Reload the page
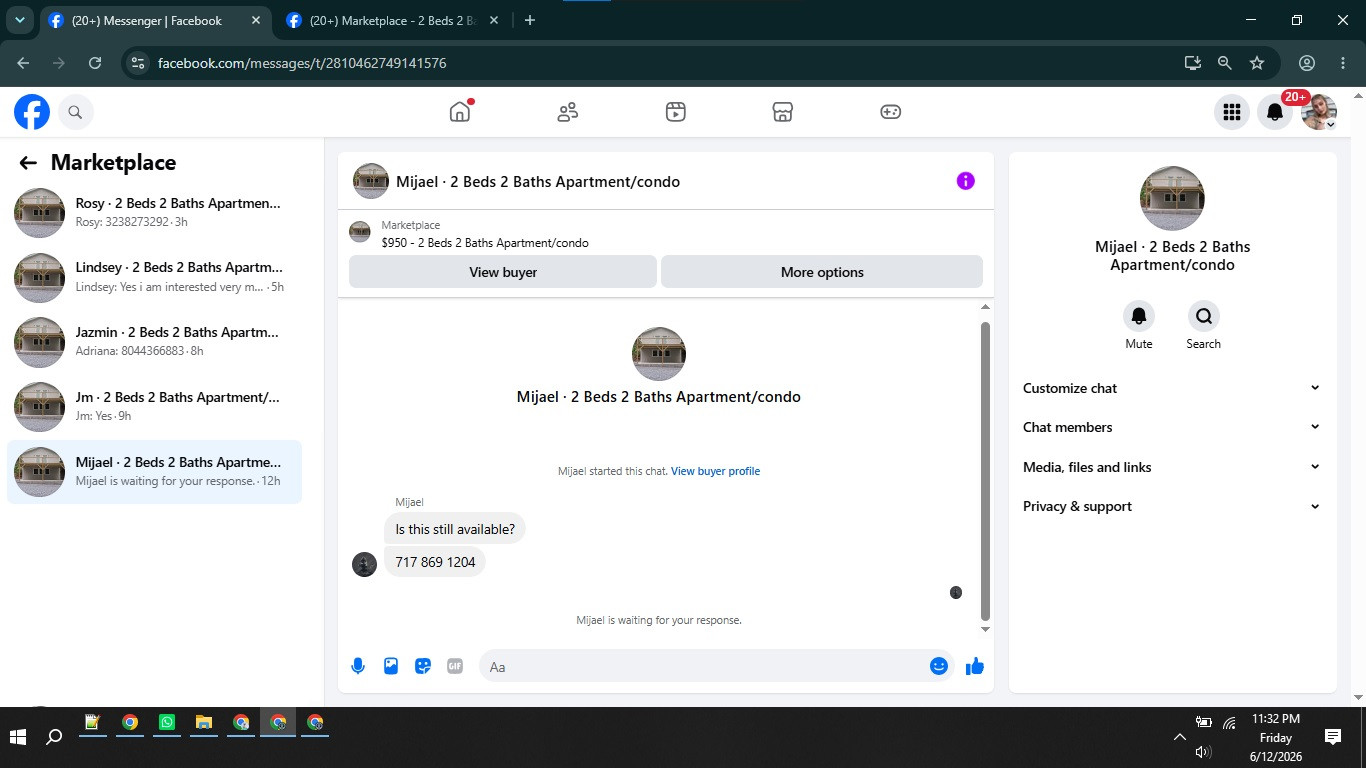 coord(95,63)
